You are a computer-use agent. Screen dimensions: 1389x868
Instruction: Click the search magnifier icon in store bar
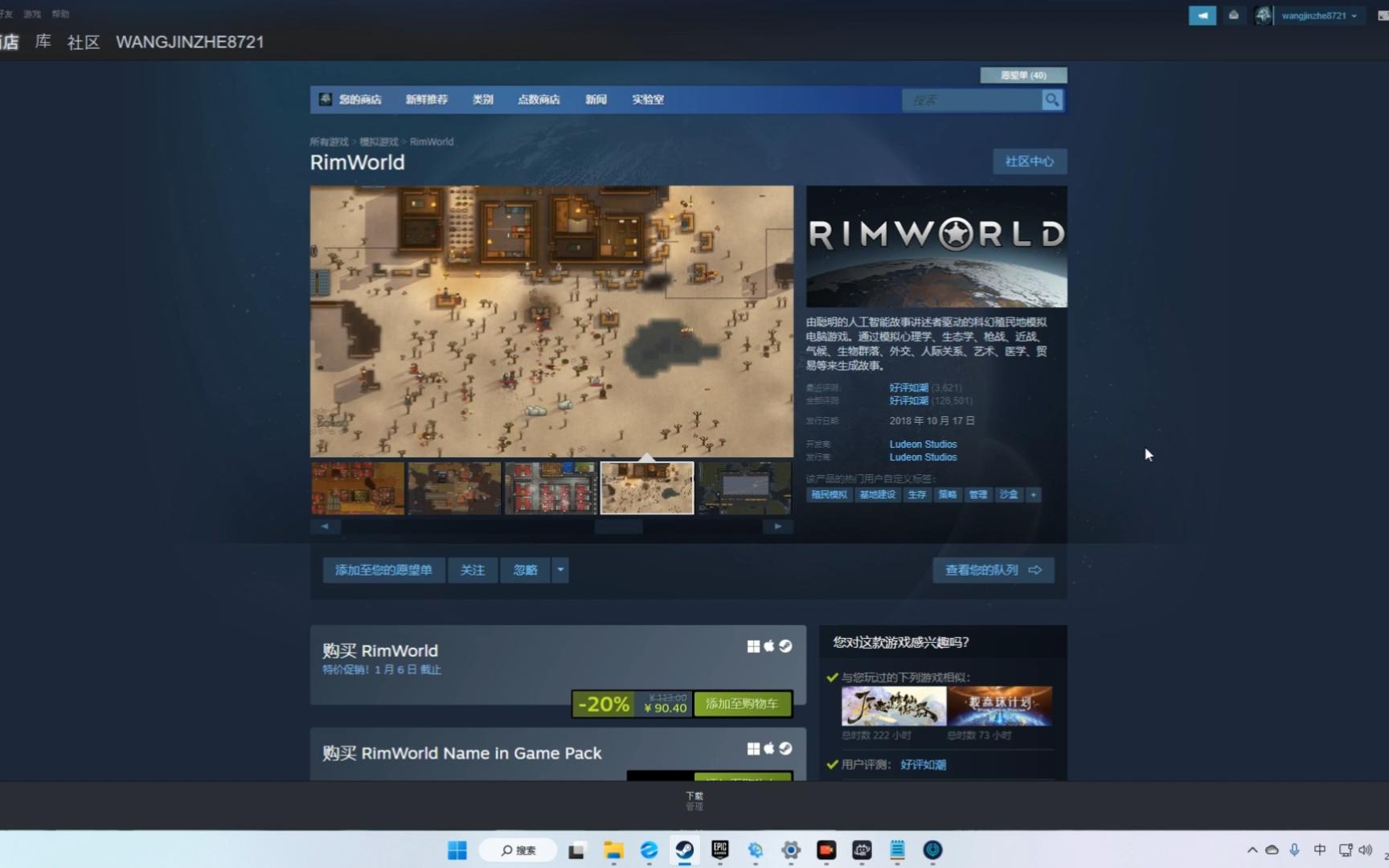tap(1051, 100)
